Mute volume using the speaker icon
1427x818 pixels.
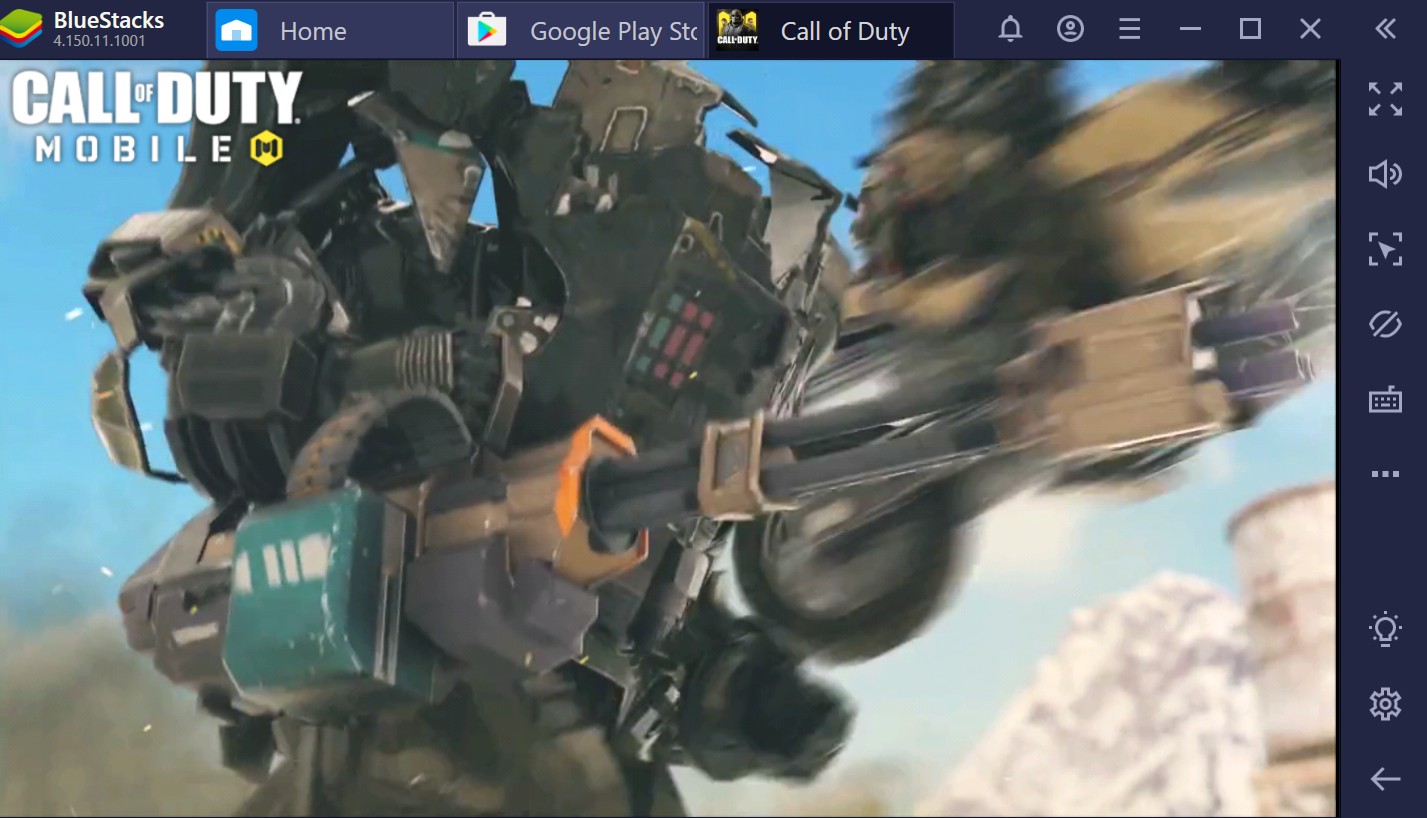coord(1385,174)
